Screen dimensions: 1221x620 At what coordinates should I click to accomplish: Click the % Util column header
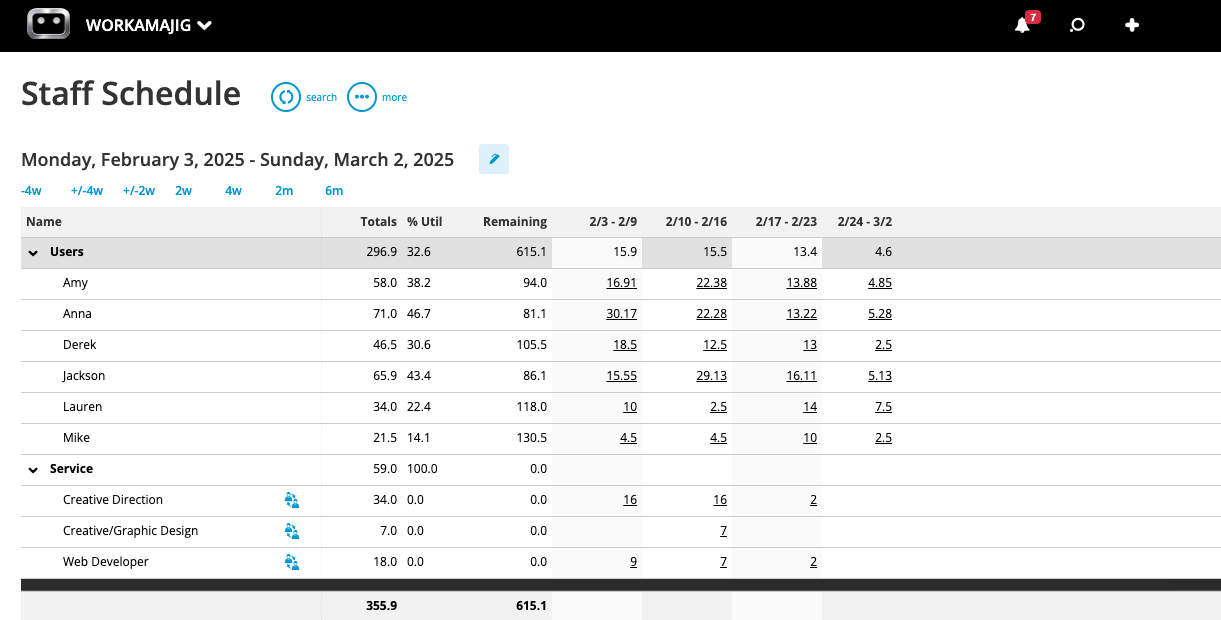point(424,222)
